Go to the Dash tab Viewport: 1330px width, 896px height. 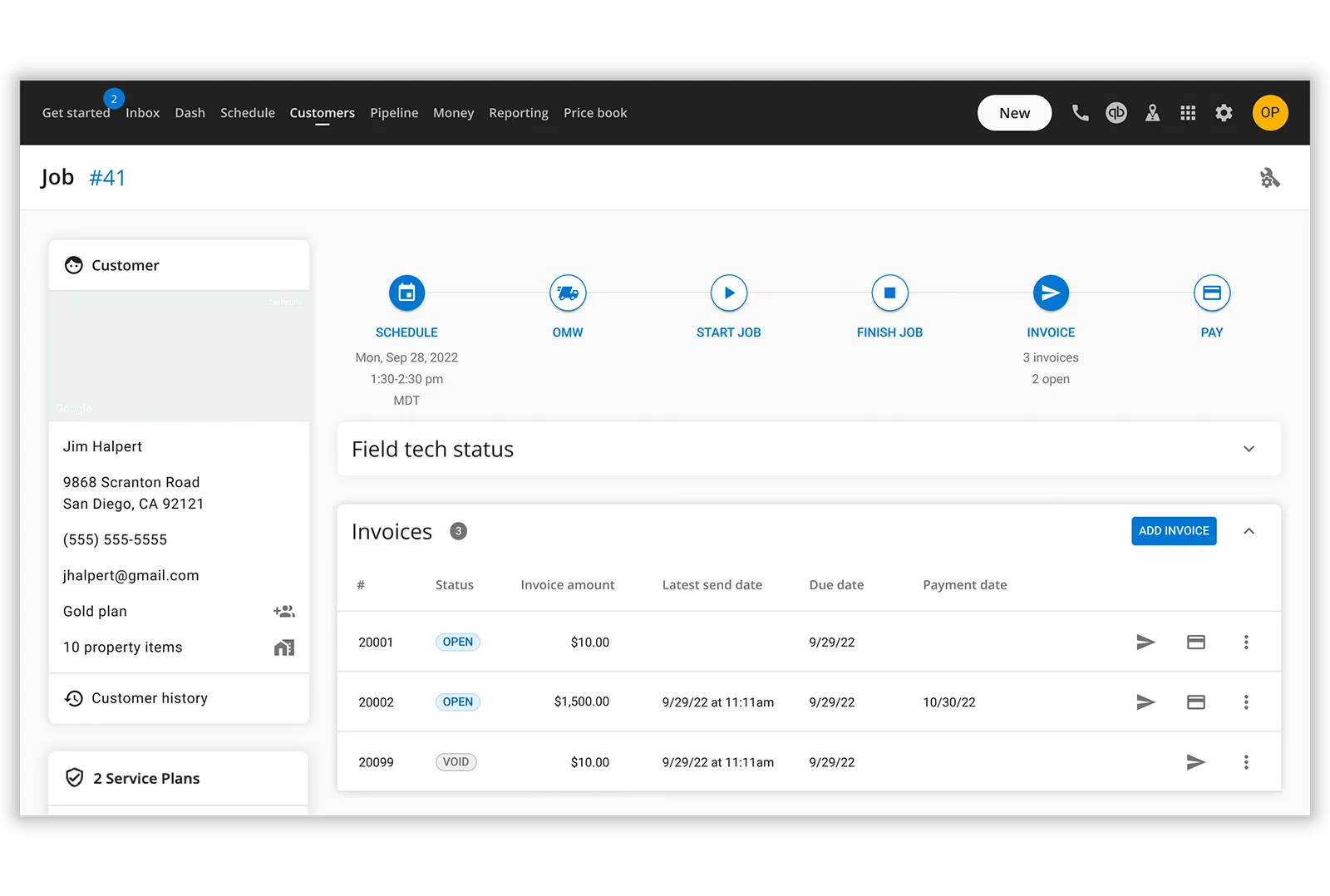click(x=190, y=113)
